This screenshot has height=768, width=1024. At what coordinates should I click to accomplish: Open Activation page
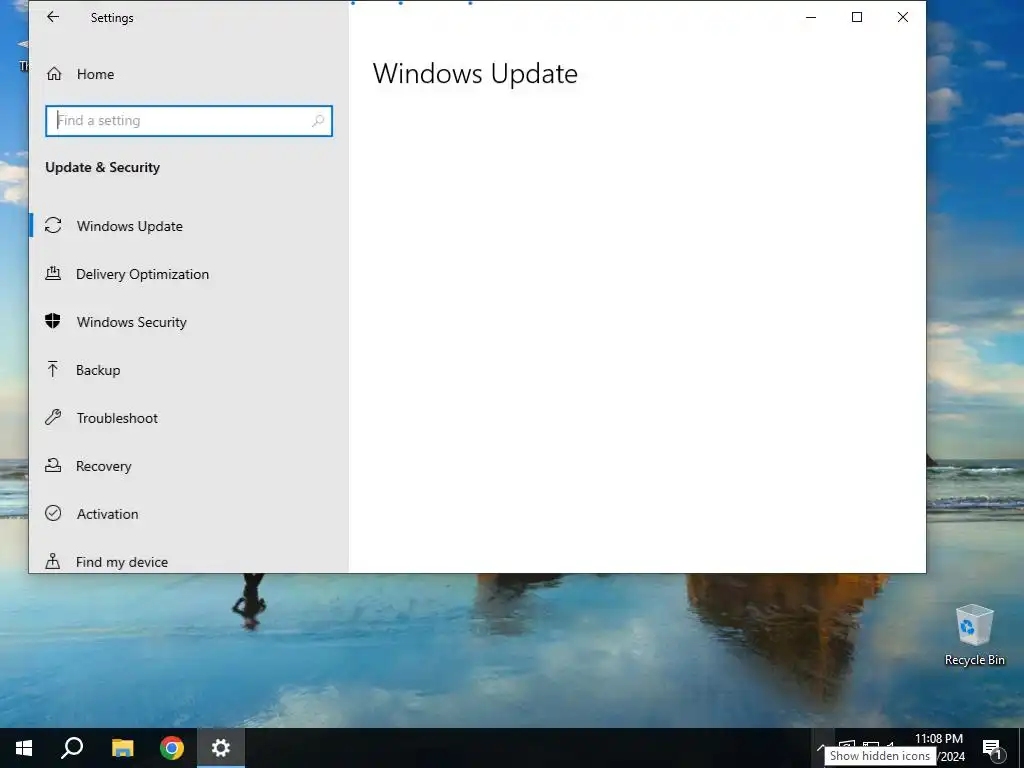[x=189, y=514]
